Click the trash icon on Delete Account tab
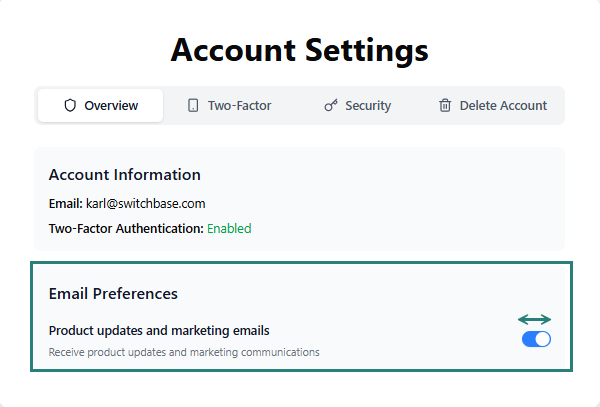 445,105
